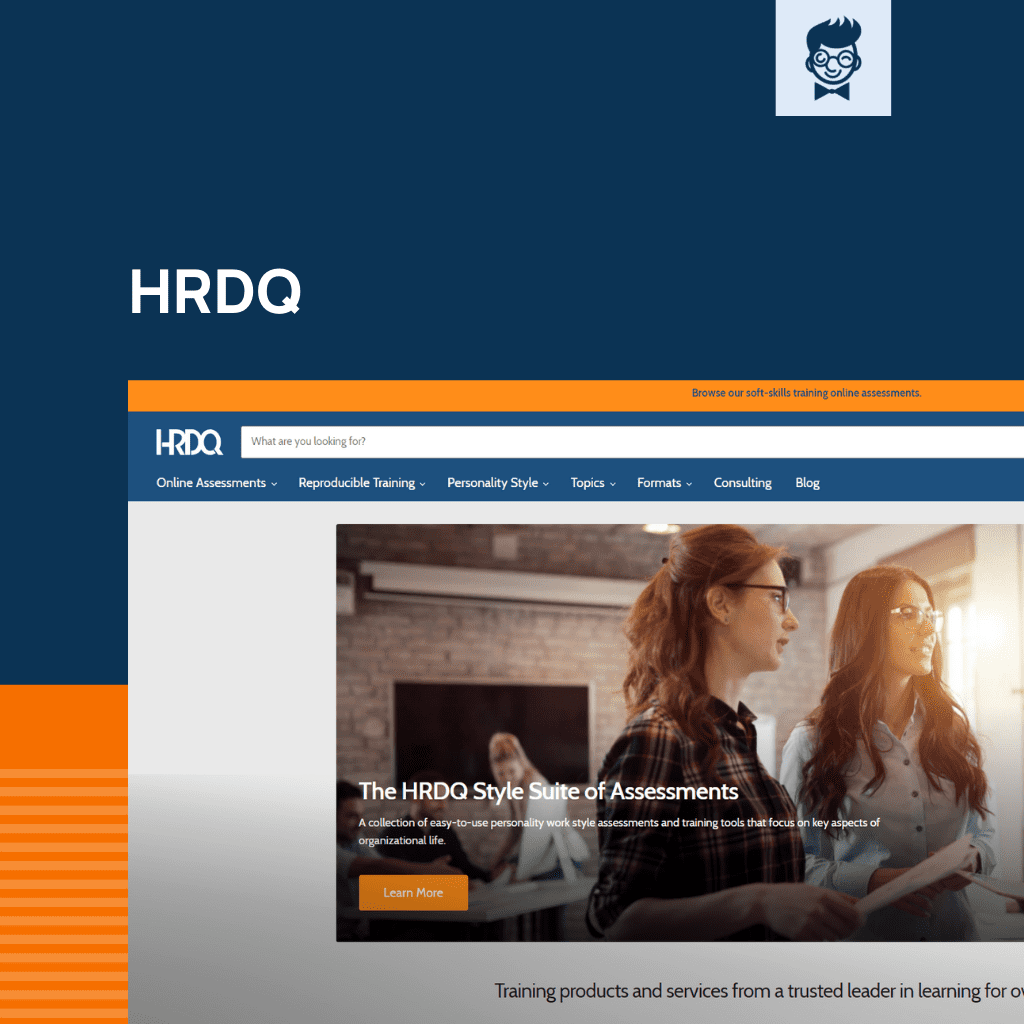Click the winking bow-tie mascot icon

click(833, 58)
